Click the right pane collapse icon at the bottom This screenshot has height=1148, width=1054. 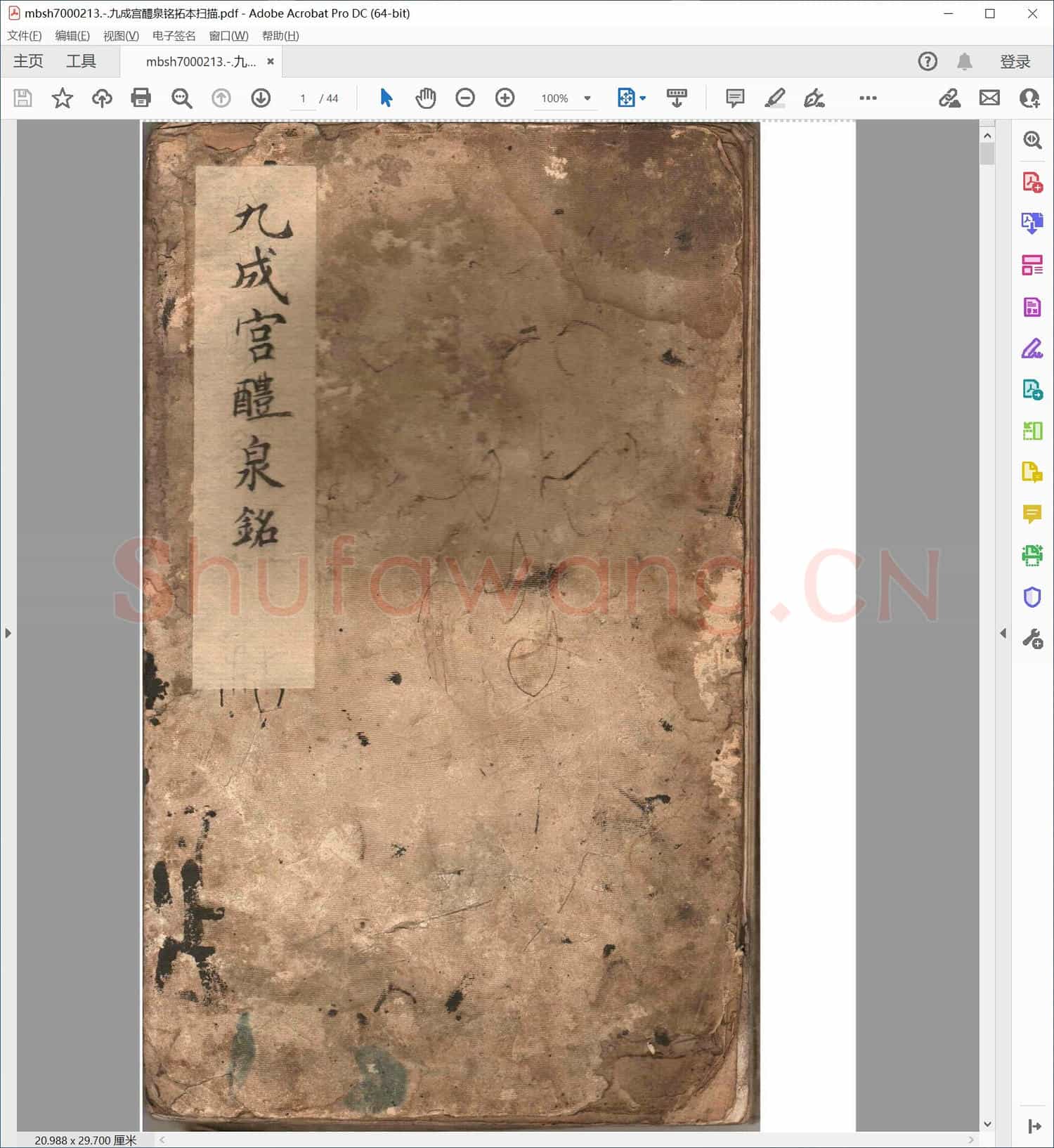pos(1034,1126)
